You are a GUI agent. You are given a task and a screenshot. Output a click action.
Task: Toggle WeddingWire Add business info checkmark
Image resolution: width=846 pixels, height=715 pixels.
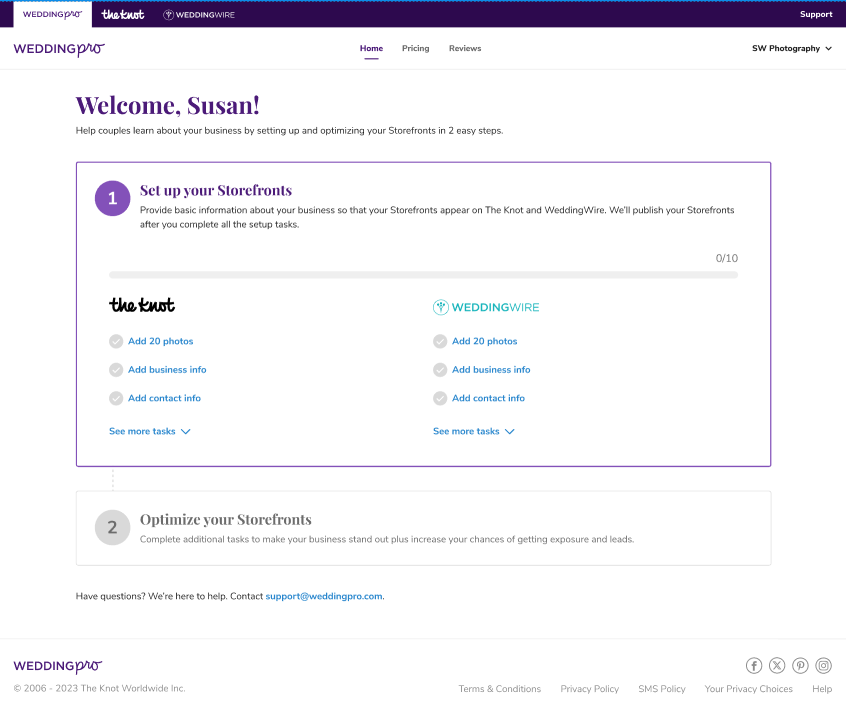[x=440, y=370]
